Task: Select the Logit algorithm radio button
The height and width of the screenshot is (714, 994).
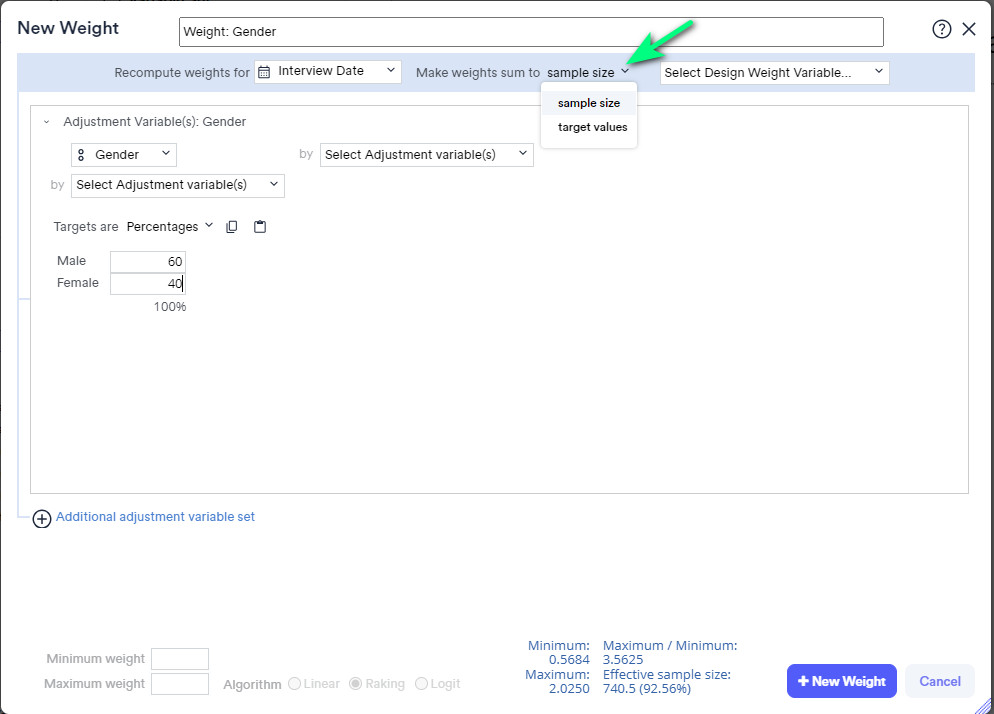Action: pyautogui.click(x=421, y=684)
